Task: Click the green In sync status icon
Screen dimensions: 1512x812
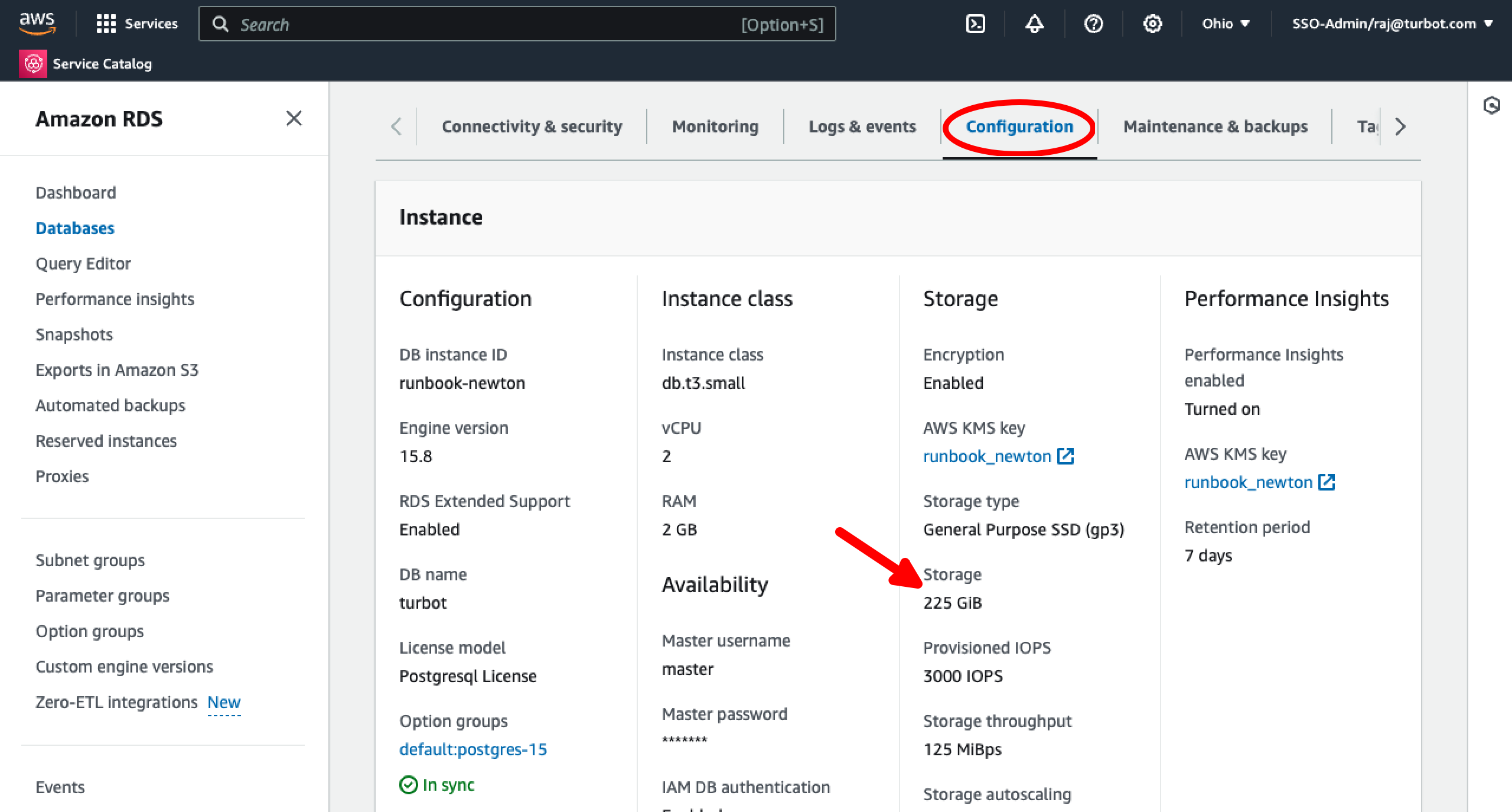Action: [408, 785]
